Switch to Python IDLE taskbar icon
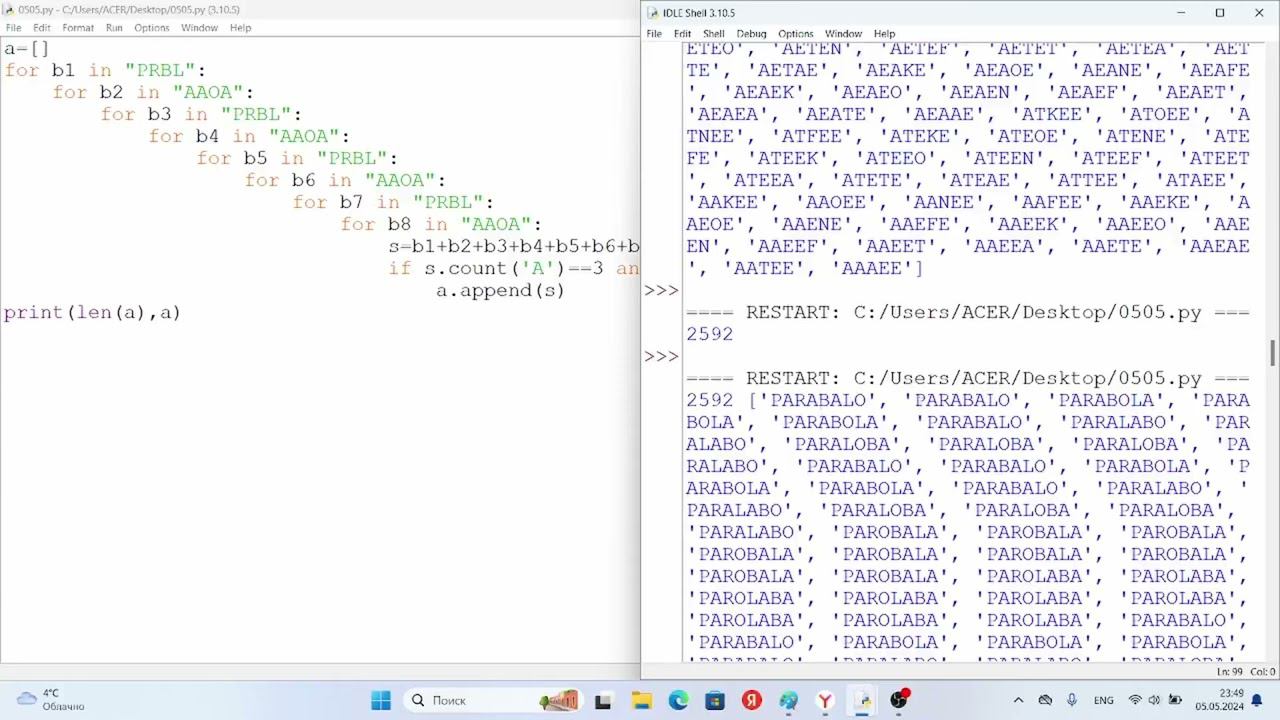 coord(862,701)
